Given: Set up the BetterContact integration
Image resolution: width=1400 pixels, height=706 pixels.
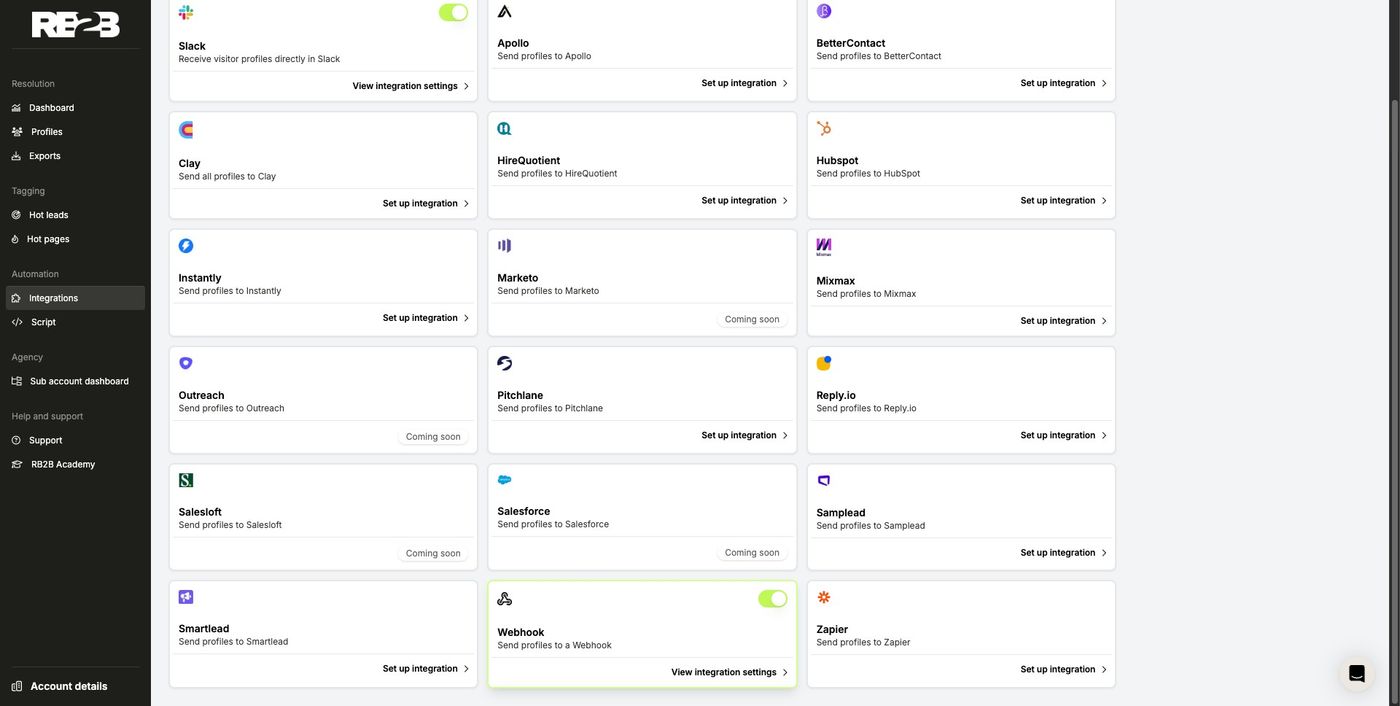Looking at the screenshot, I should click(1064, 83).
